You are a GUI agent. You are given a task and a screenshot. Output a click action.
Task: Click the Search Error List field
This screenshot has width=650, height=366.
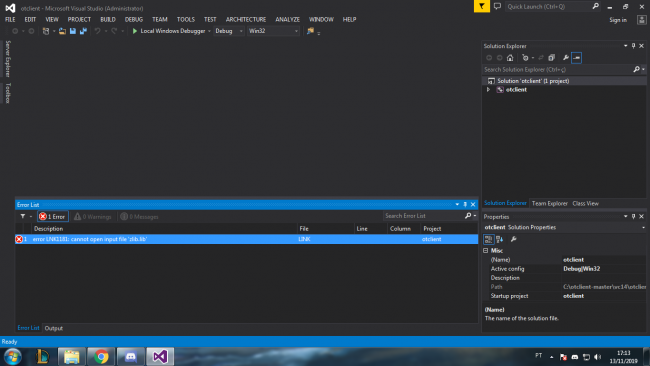tap(424, 216)
